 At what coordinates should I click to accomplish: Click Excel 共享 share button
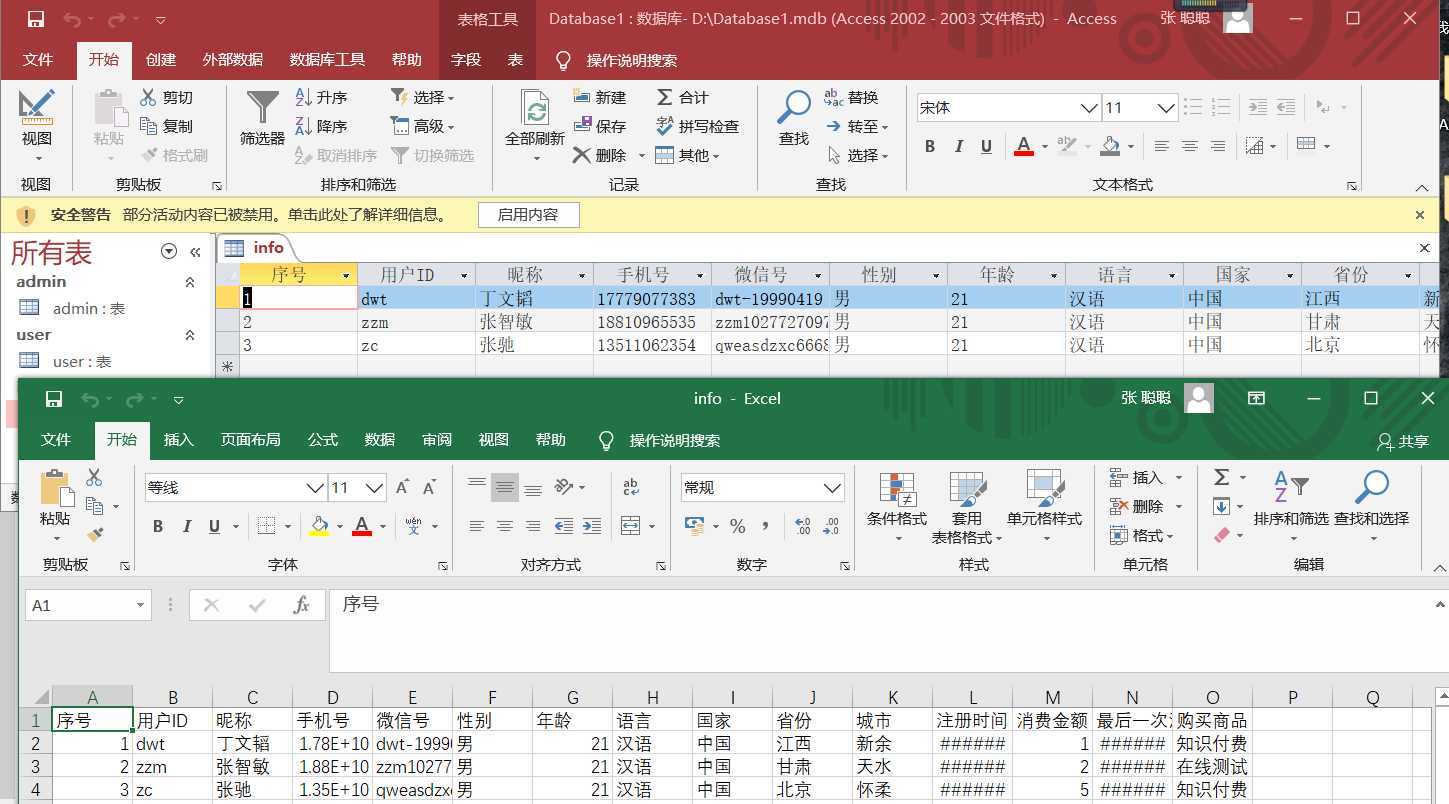pyautogui.click(x=1403, y=441)
